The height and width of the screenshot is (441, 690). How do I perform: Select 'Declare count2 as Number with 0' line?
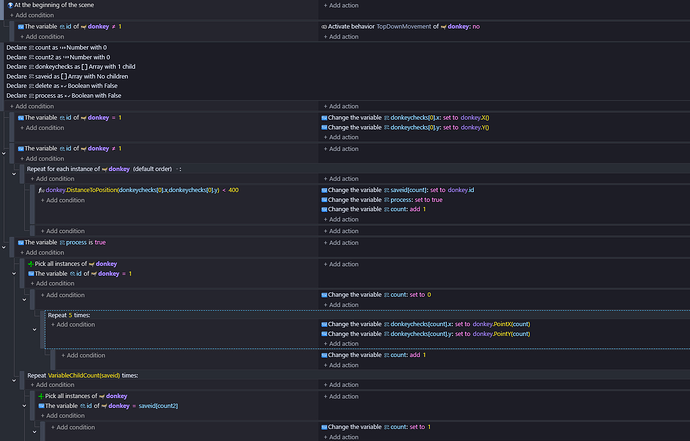(x=58, y=57)
